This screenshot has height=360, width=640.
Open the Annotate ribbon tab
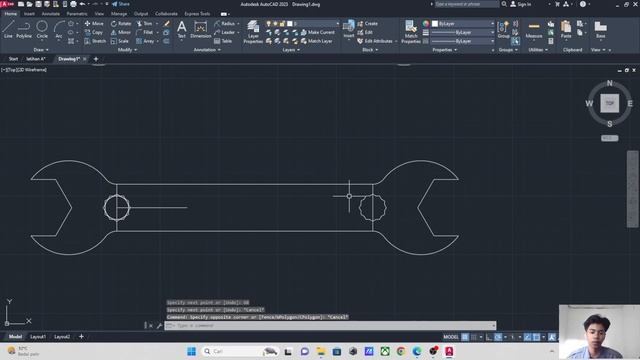[x=51, y=13]
